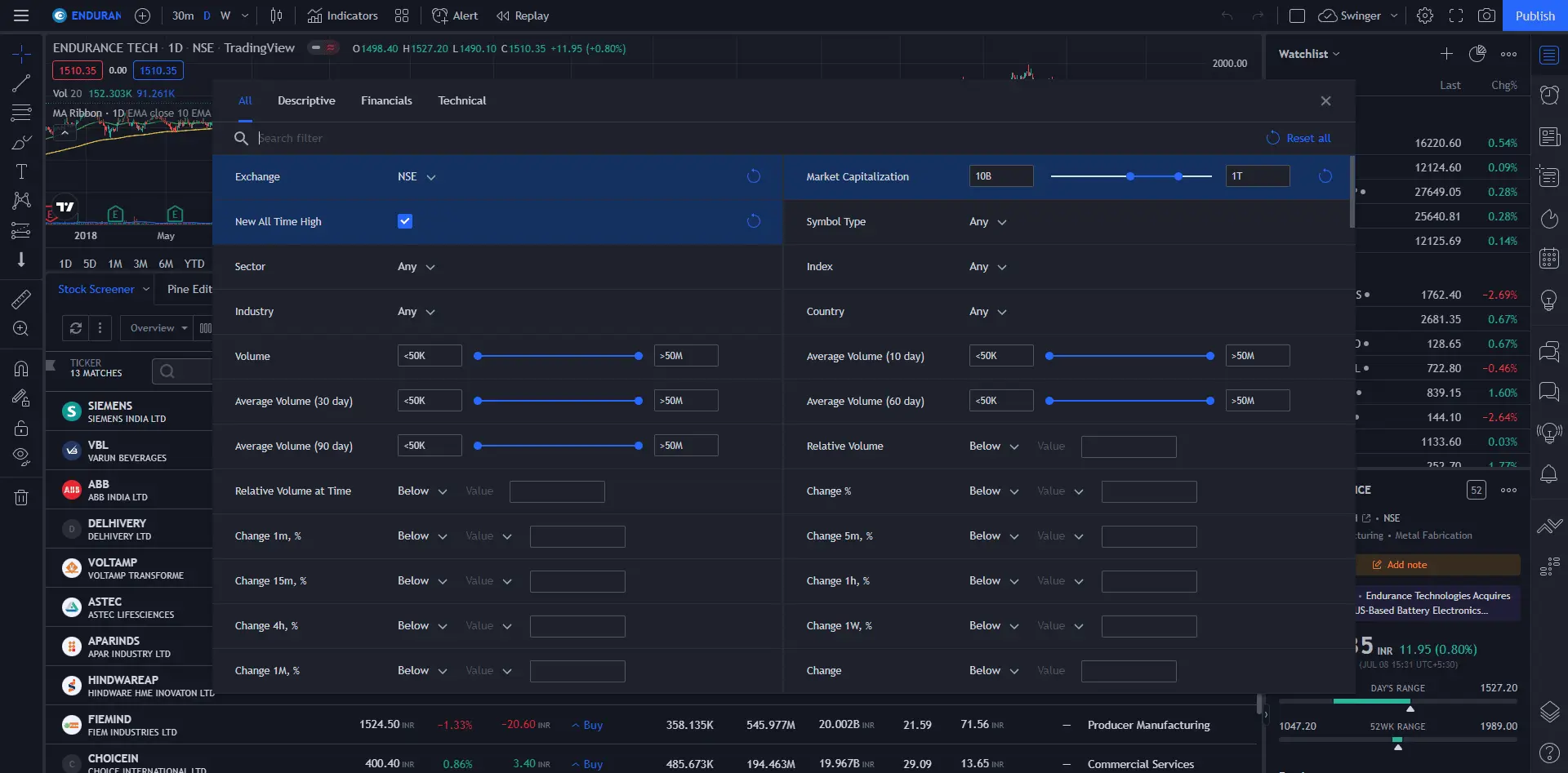Select the Text tool in left toolbar
The width and height of the screenshot is (1568, 773).
[21, 171]
